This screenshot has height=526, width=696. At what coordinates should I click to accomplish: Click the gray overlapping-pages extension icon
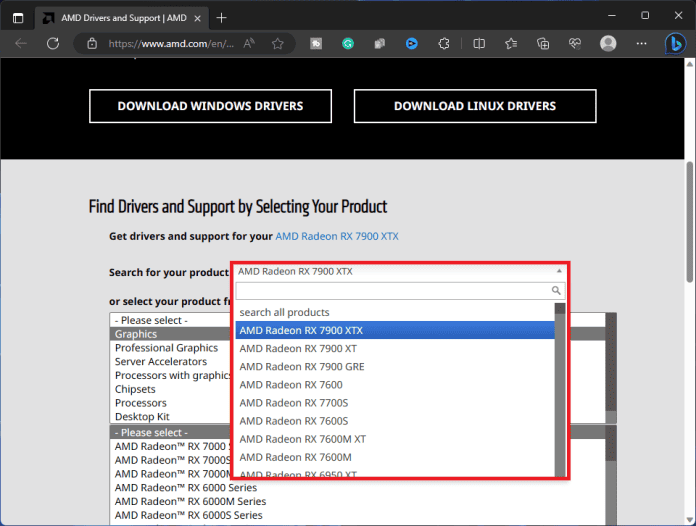pyautogui.click(x=380, y=44)
